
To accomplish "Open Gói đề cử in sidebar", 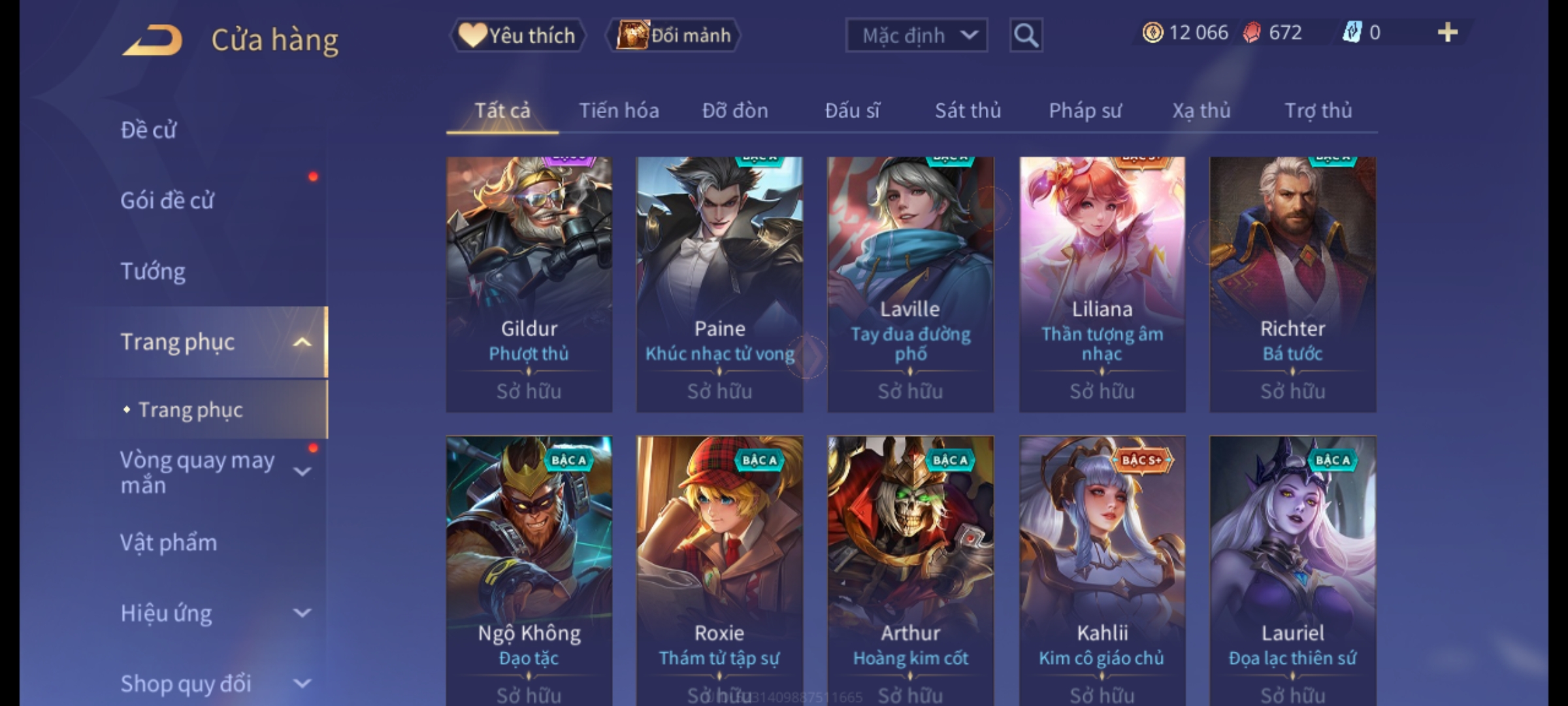I will [167, 201].
